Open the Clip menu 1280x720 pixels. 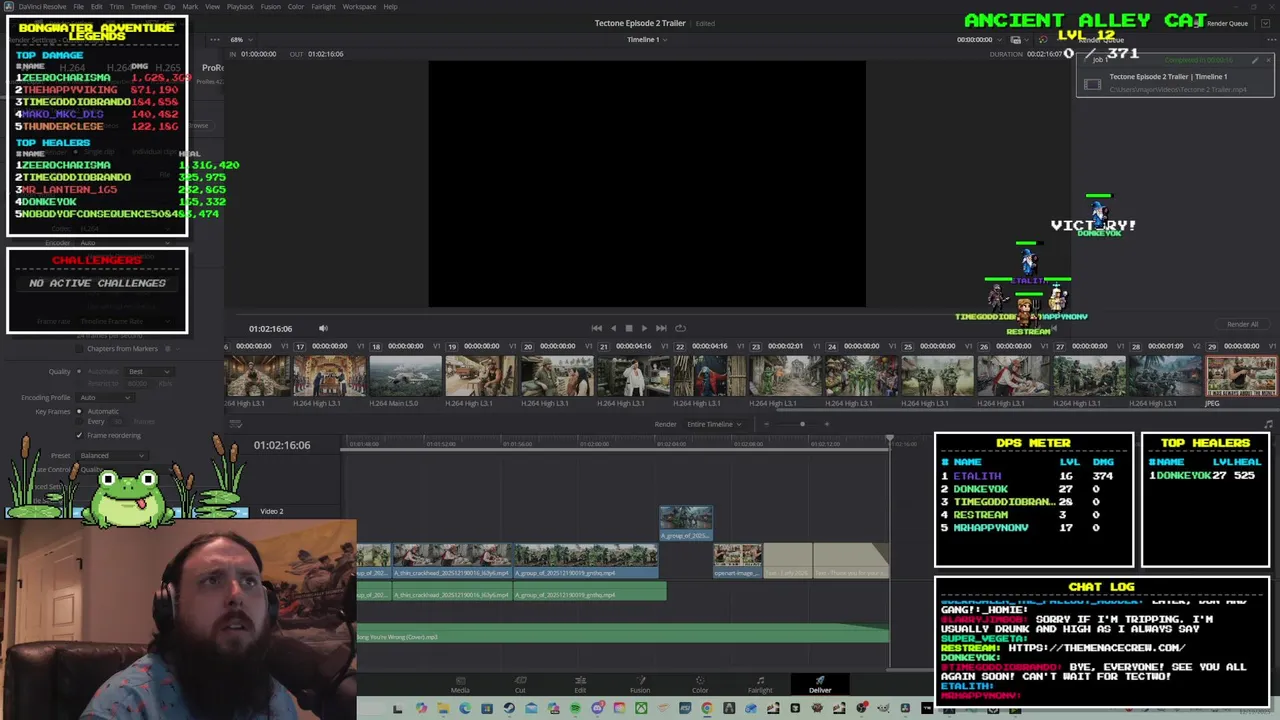point(169,6)
